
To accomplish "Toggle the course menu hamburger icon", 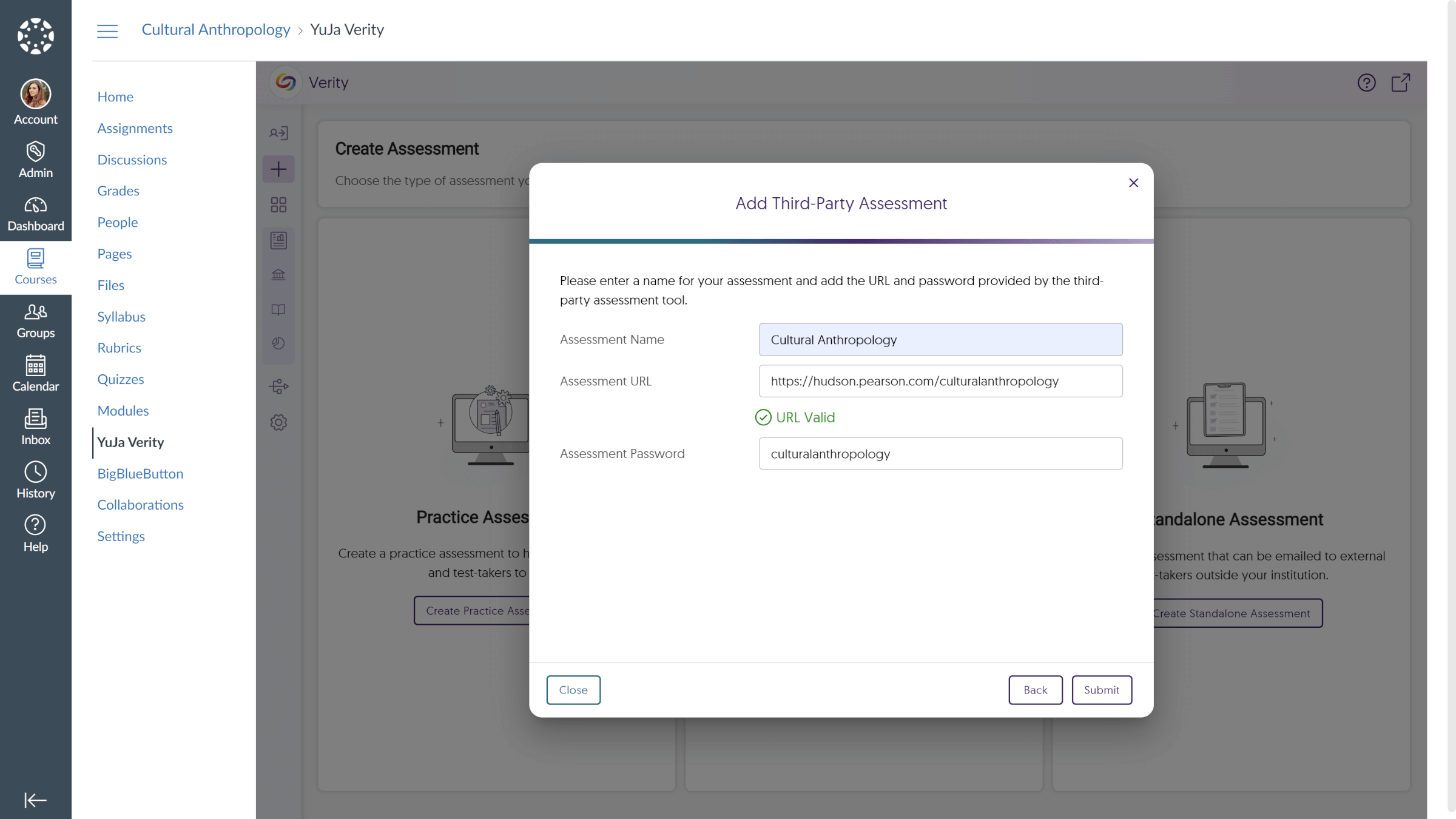I will coord(107,30).
